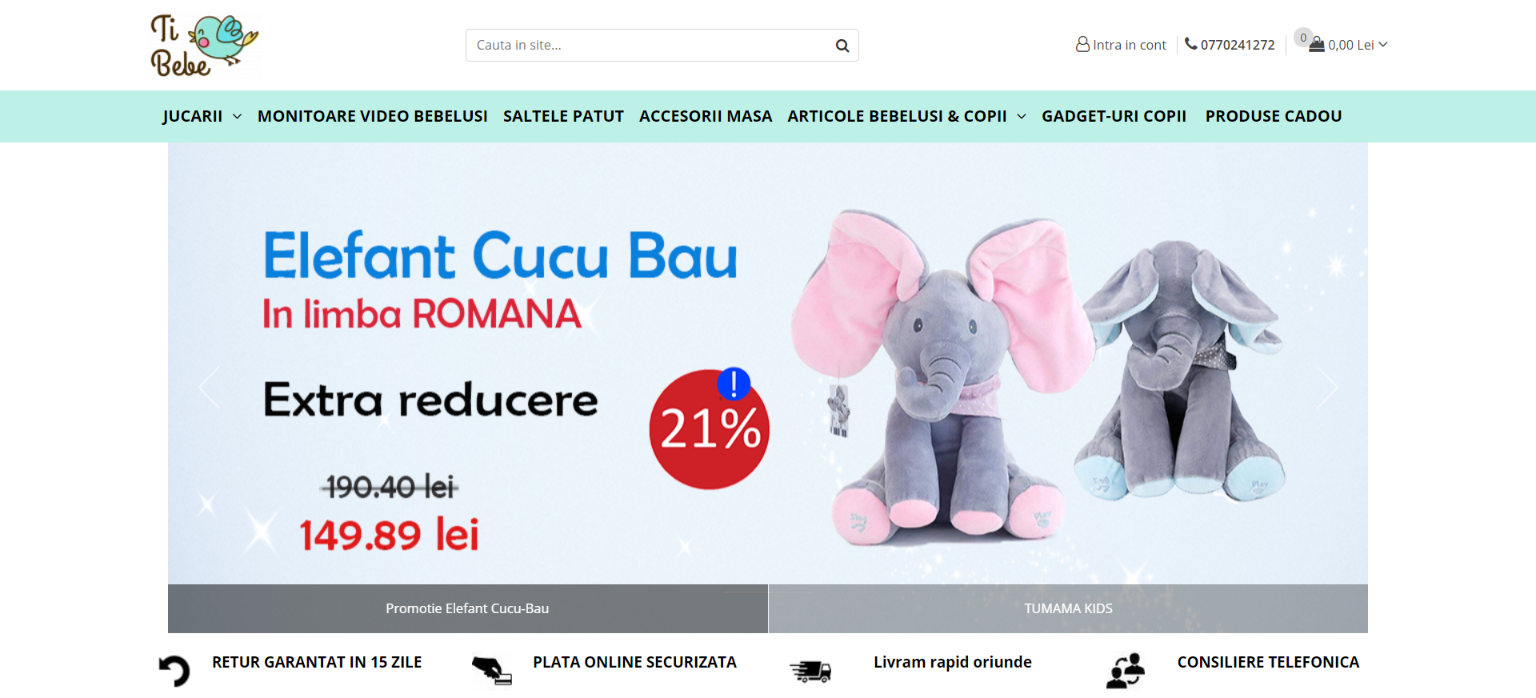Click the phone consultation people icon
This screenshot has width=1536, height=698.
1125,670
